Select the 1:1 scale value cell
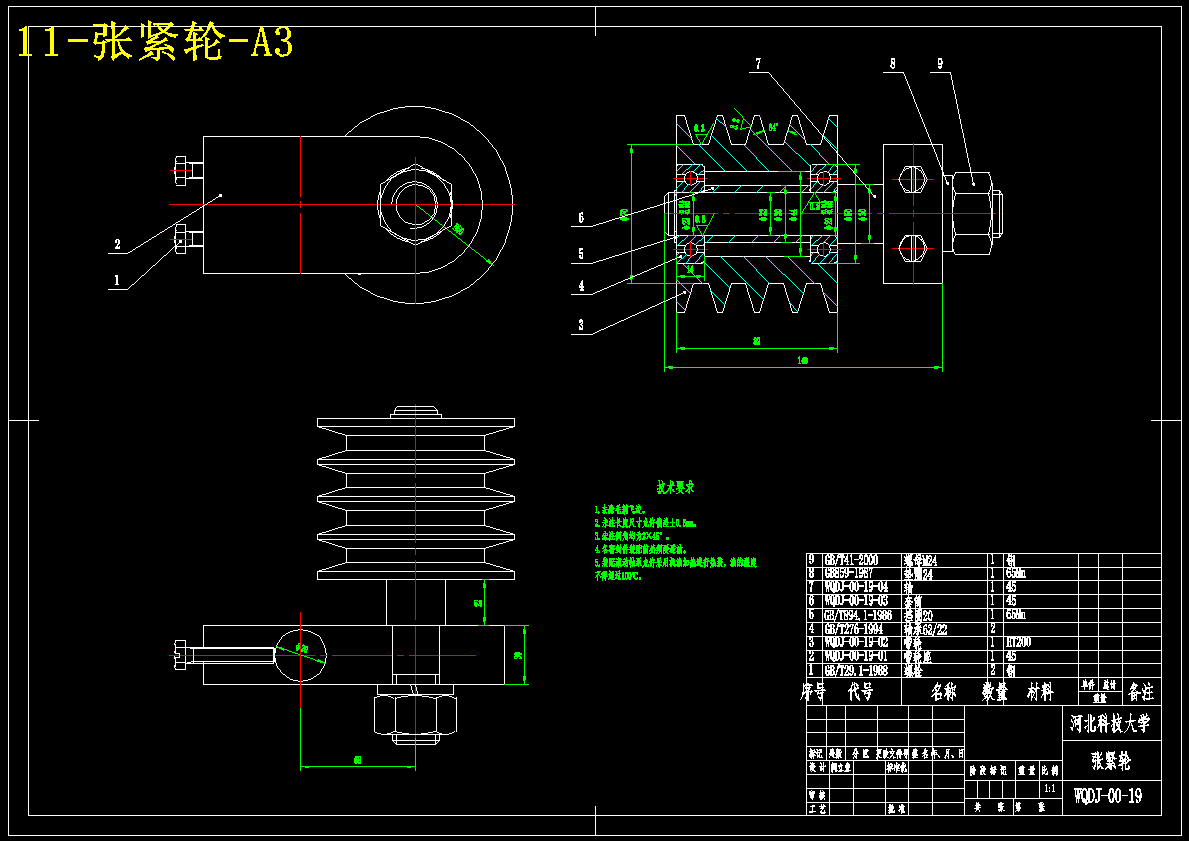This screenshot has width=1189, height=841. point(1050,789)
